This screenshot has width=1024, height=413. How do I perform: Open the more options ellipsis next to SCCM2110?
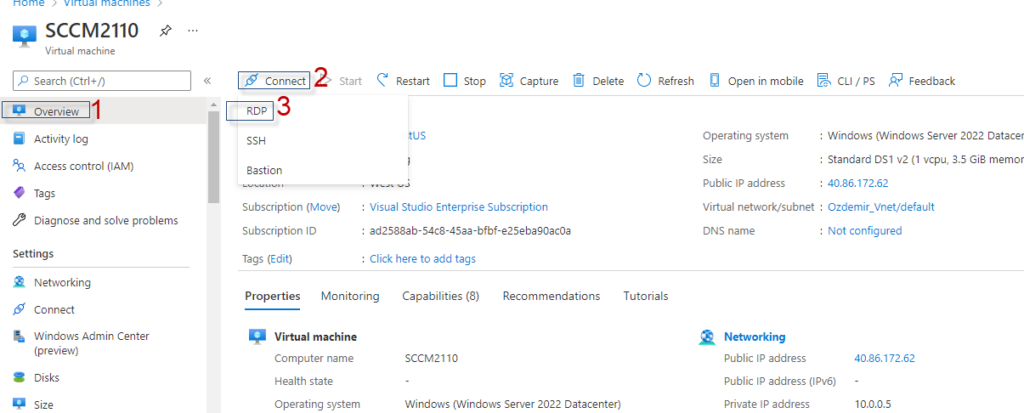tap(192, 31)
